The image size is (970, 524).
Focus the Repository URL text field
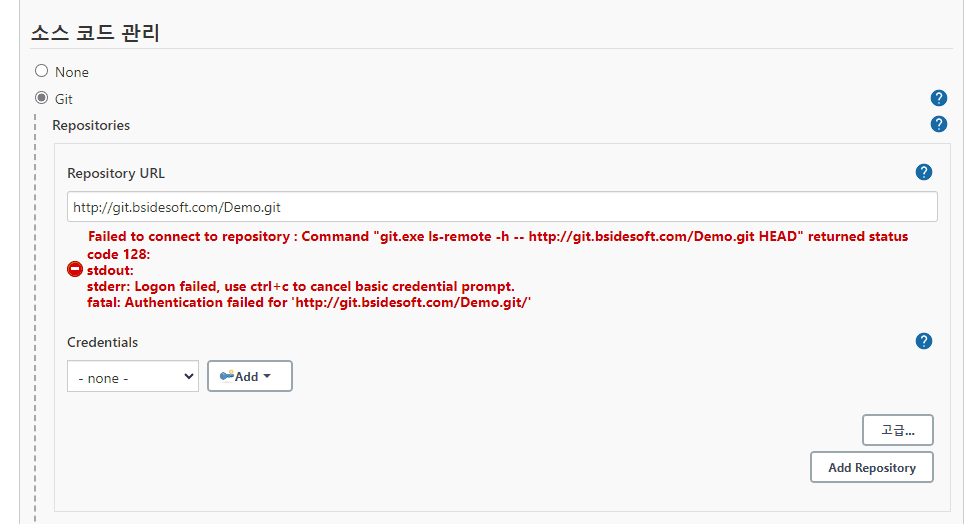click(502, 207)
